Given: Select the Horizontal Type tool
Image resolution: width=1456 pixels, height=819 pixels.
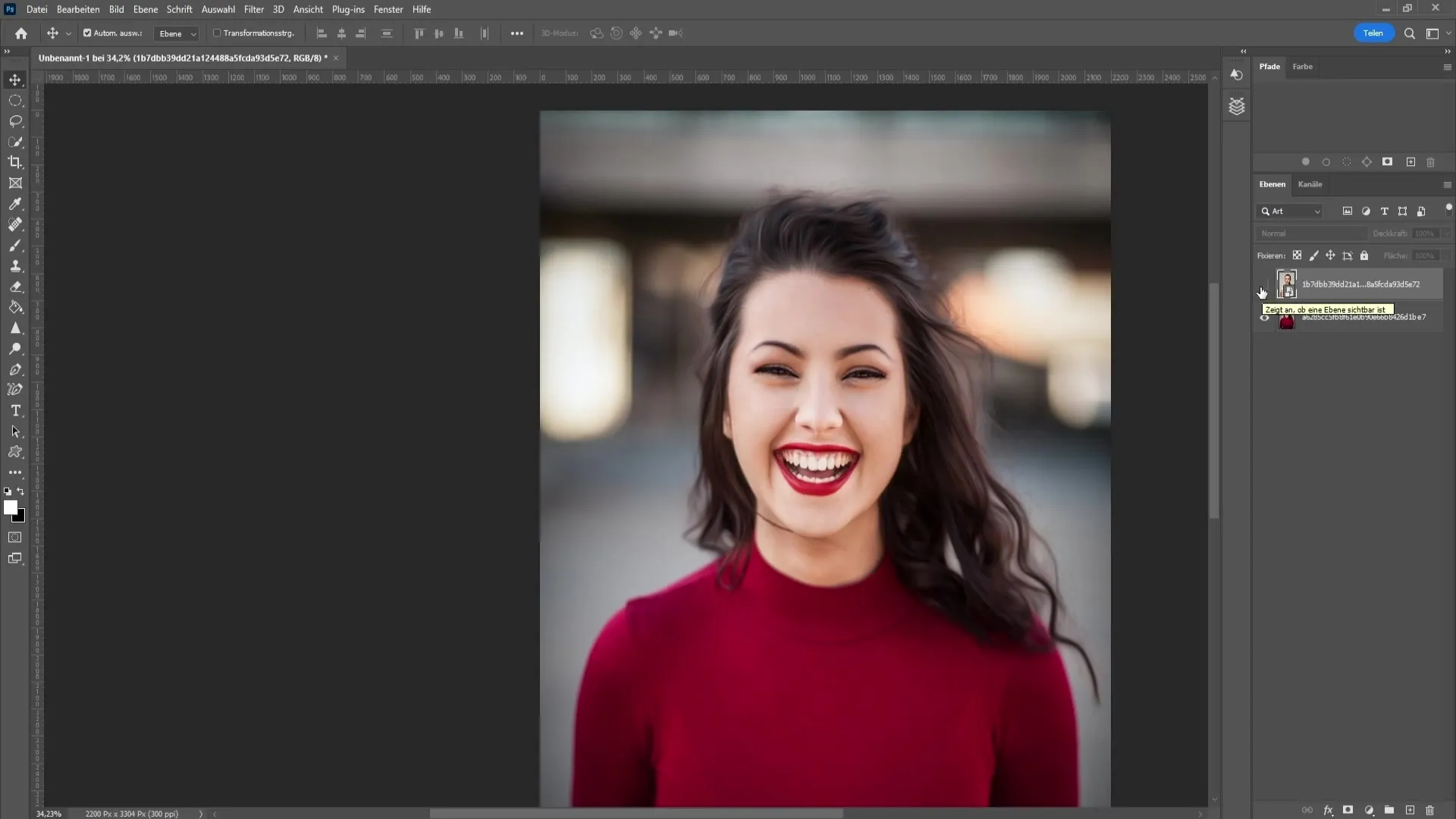Looking at the screenshot, I should coord(15,410).
